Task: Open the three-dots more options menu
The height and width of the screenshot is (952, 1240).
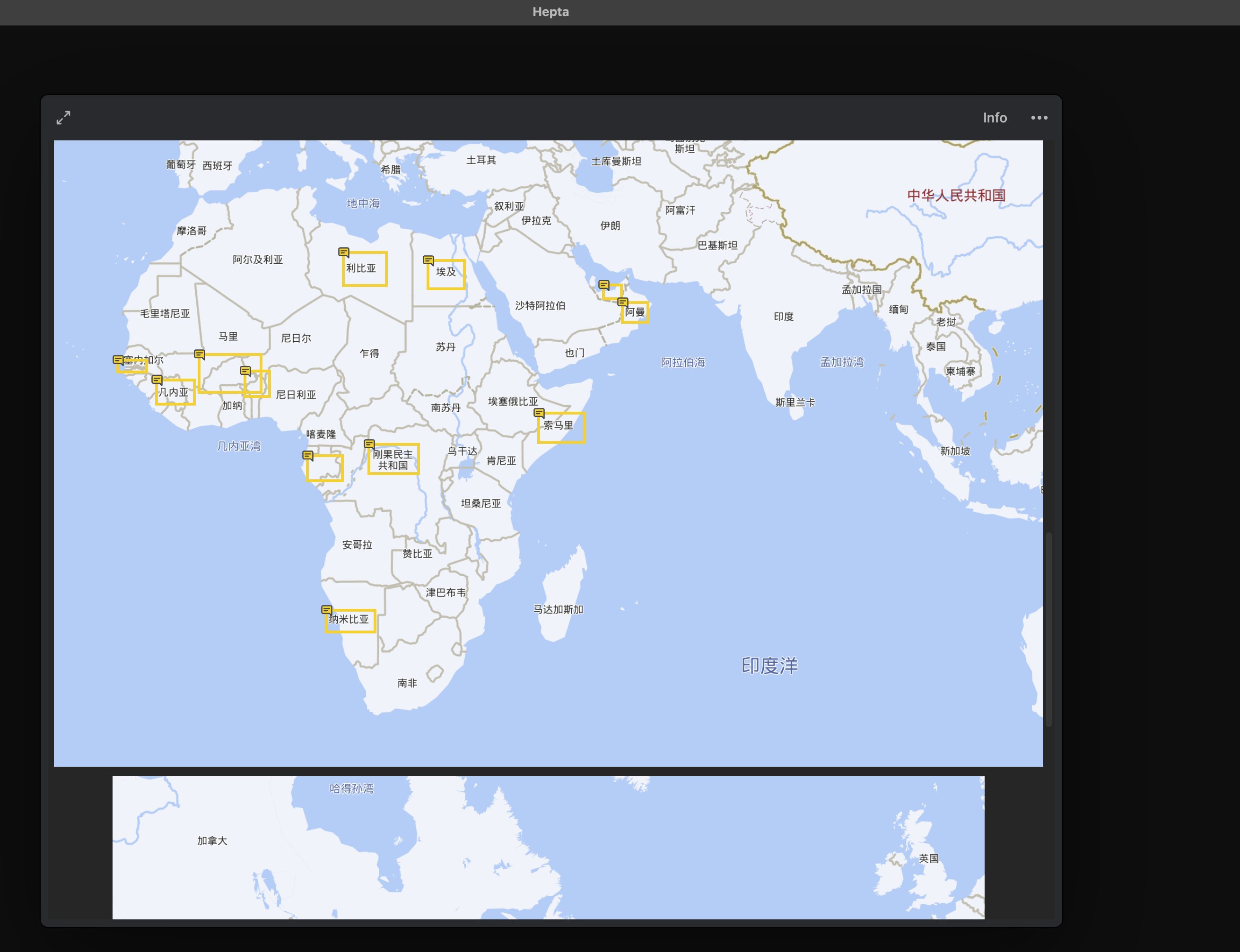Action: (x=1039, y=118)
